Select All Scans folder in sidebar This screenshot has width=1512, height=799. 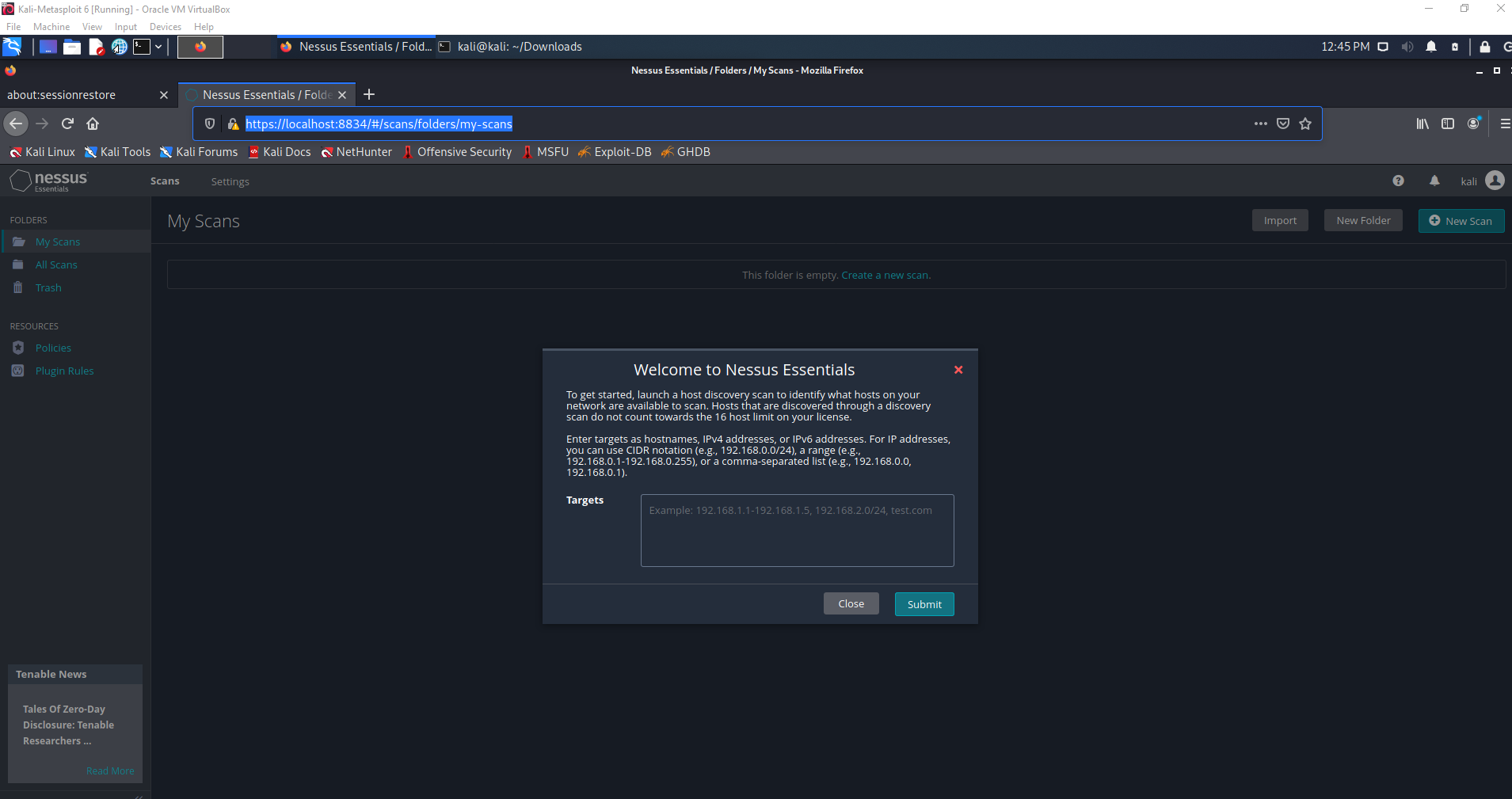(x=75, y=264)
